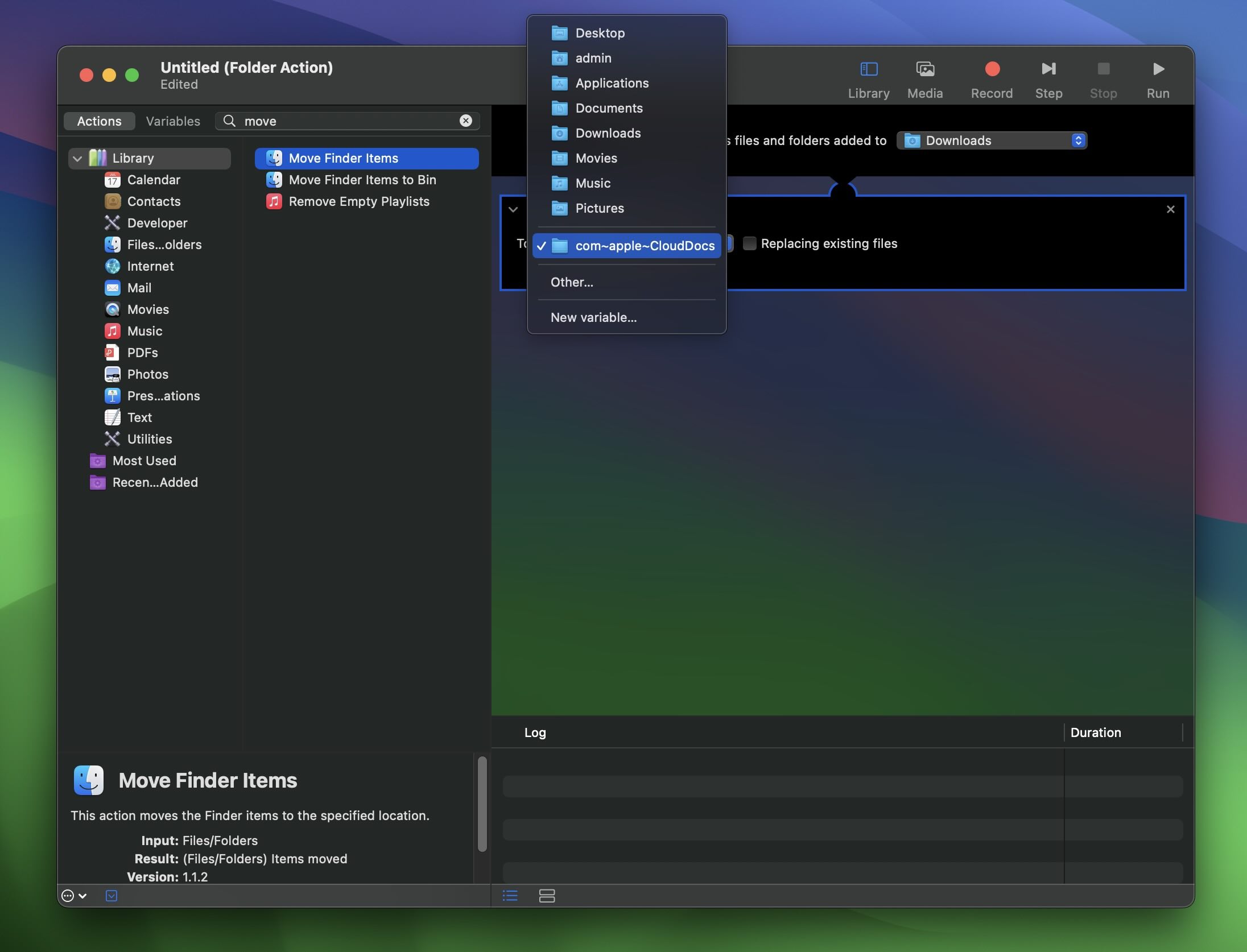Image resolution: width=1247 pixels, height=952 pixels.
Task: Select the Library root item
Action: (x=149, y=158)
